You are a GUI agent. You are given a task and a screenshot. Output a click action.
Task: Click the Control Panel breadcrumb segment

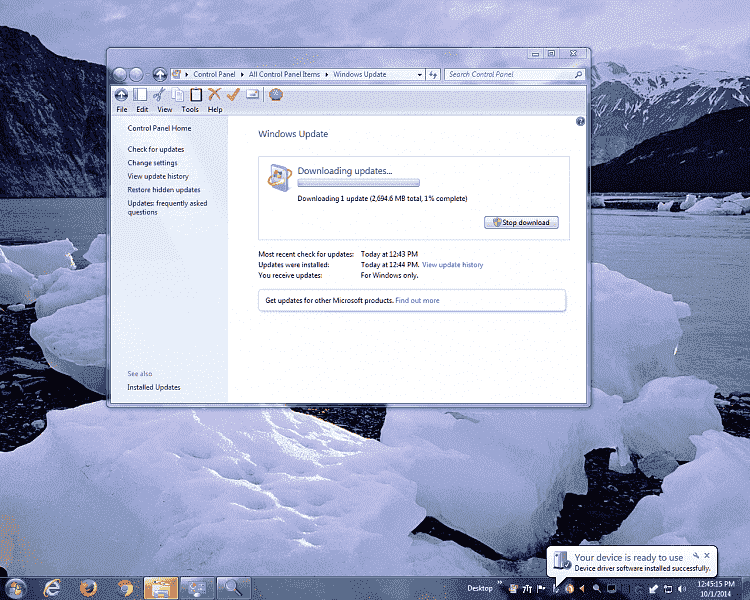pyautogui.click(x=214, y=75)
